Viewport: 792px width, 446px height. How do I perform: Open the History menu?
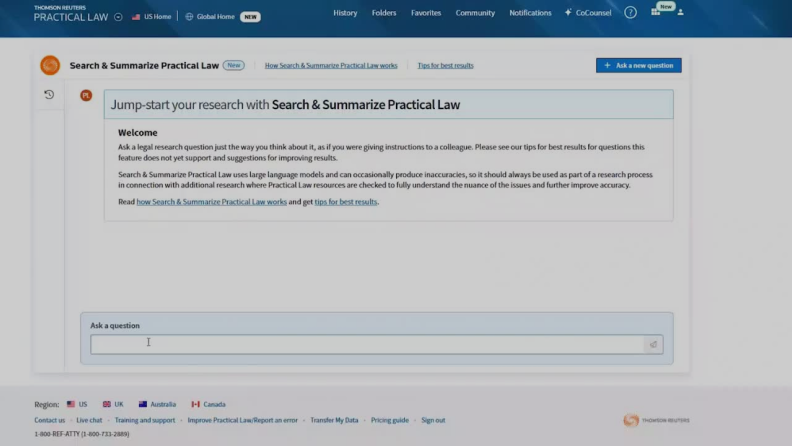point(345,13)
